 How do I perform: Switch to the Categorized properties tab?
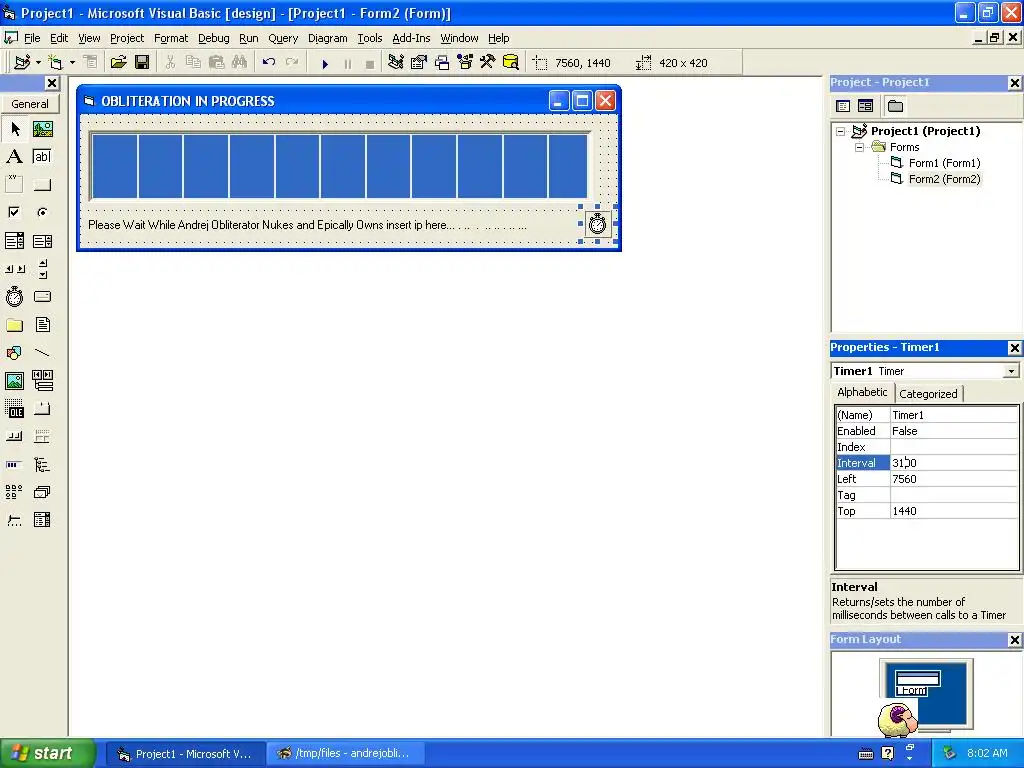pos(928,394)
